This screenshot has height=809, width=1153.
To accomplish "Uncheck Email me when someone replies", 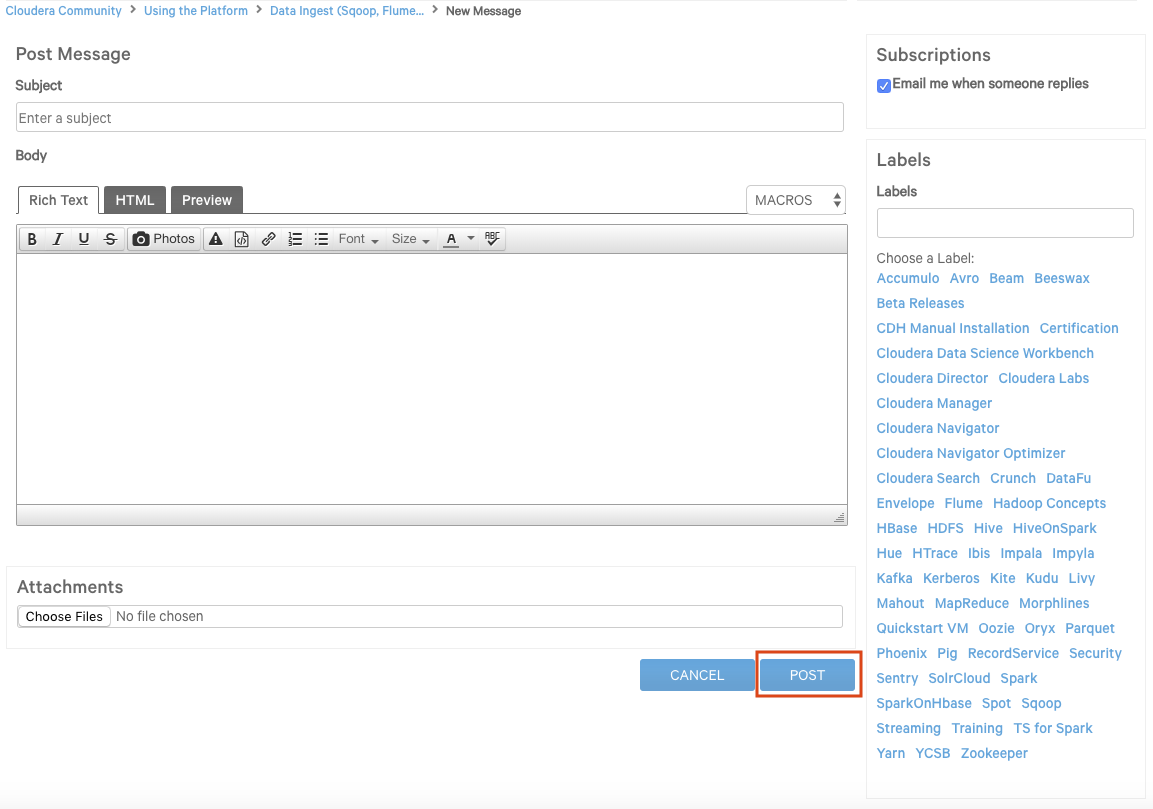I will (x=884, y=86).
